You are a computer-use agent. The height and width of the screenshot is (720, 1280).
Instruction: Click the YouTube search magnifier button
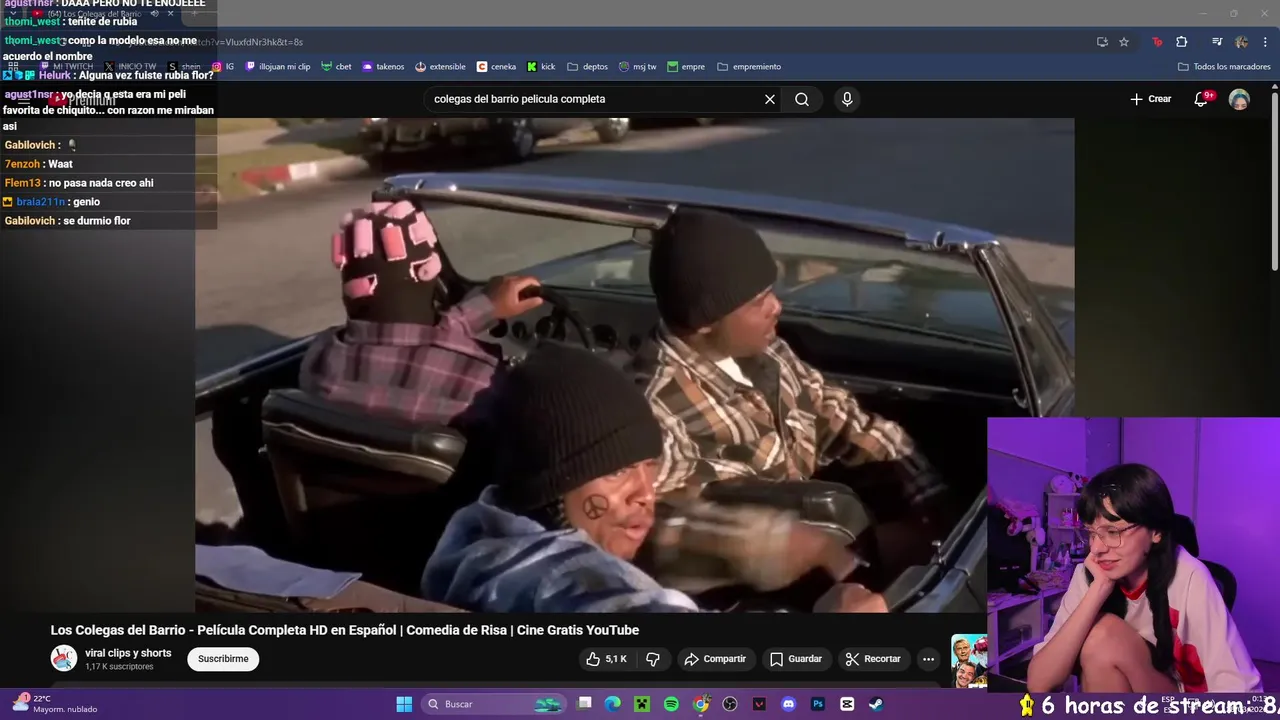[x=802, y=99]
